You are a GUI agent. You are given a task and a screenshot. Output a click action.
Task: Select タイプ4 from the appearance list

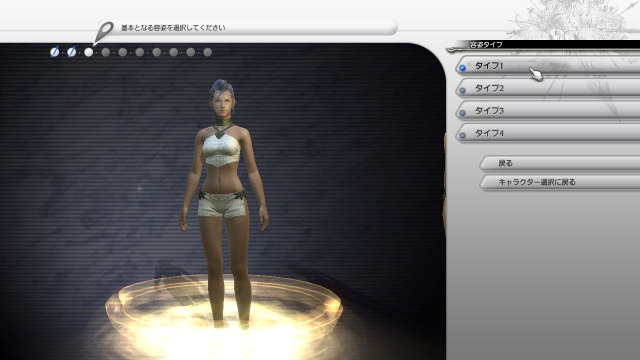(548, 133)
